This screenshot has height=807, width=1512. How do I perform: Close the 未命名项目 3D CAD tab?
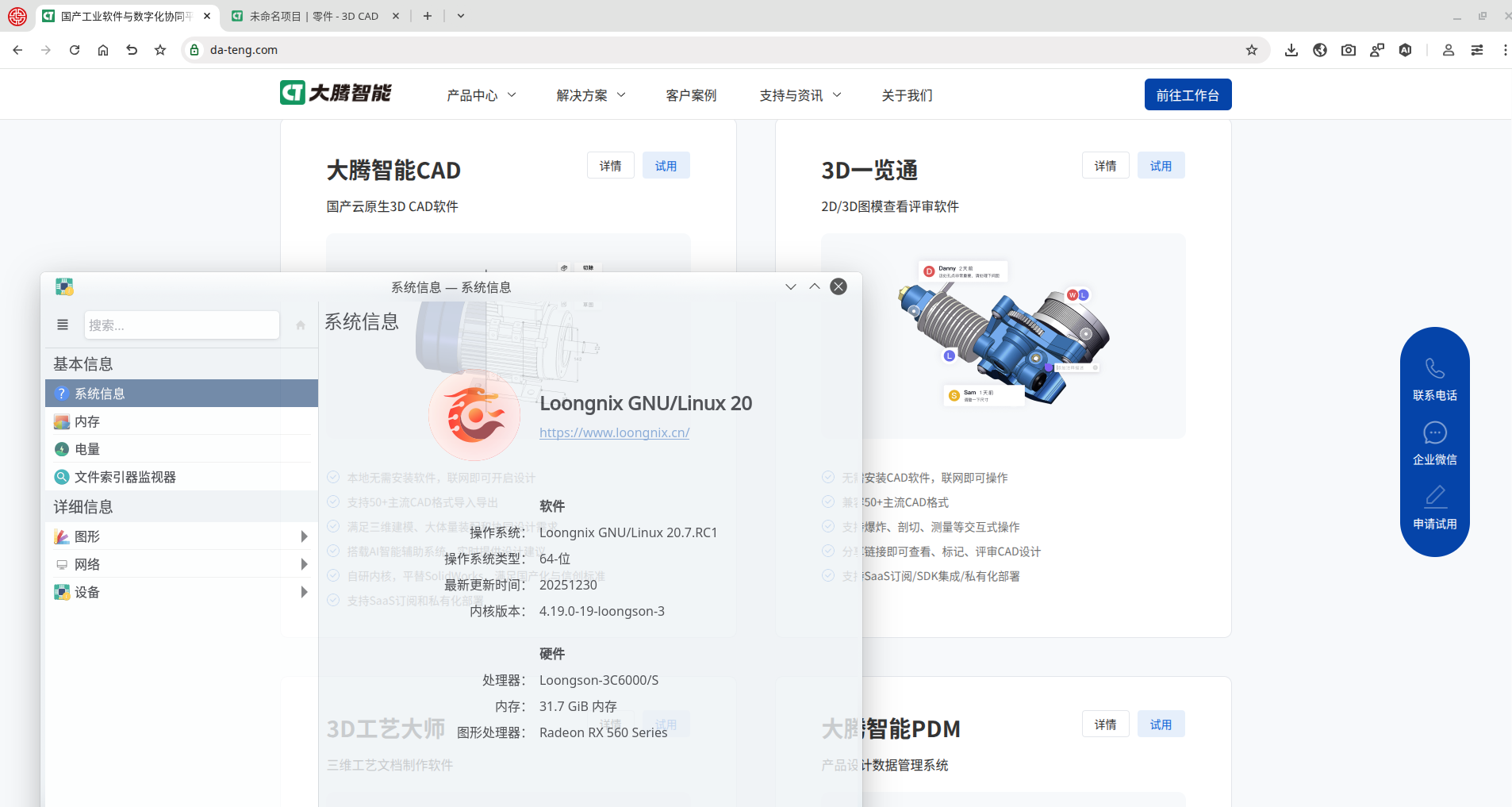tap(396, 16)
